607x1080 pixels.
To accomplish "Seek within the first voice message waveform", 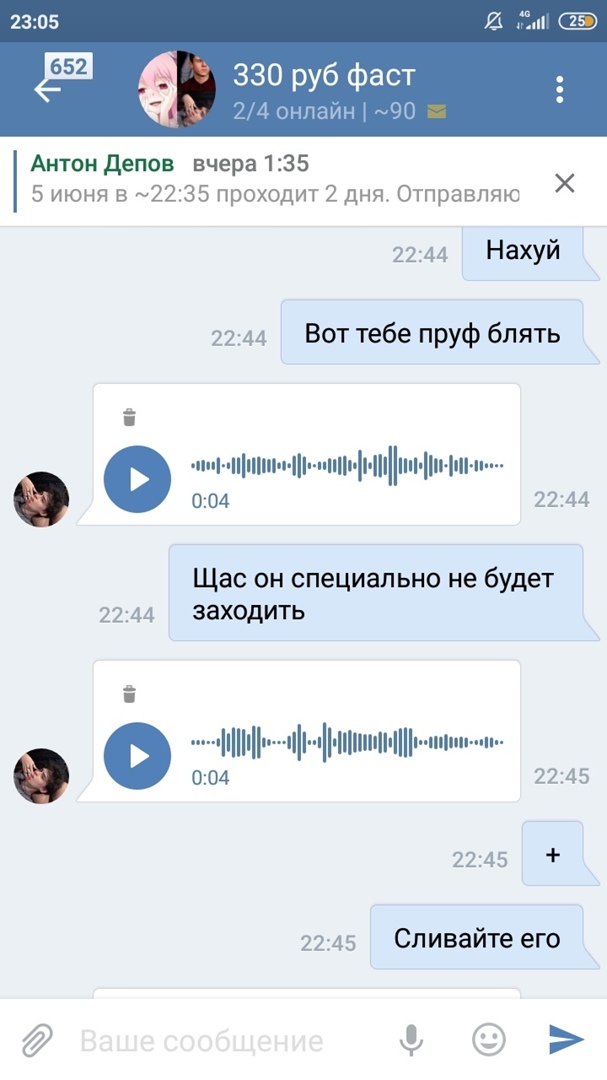I will click(x=347, y=466).
